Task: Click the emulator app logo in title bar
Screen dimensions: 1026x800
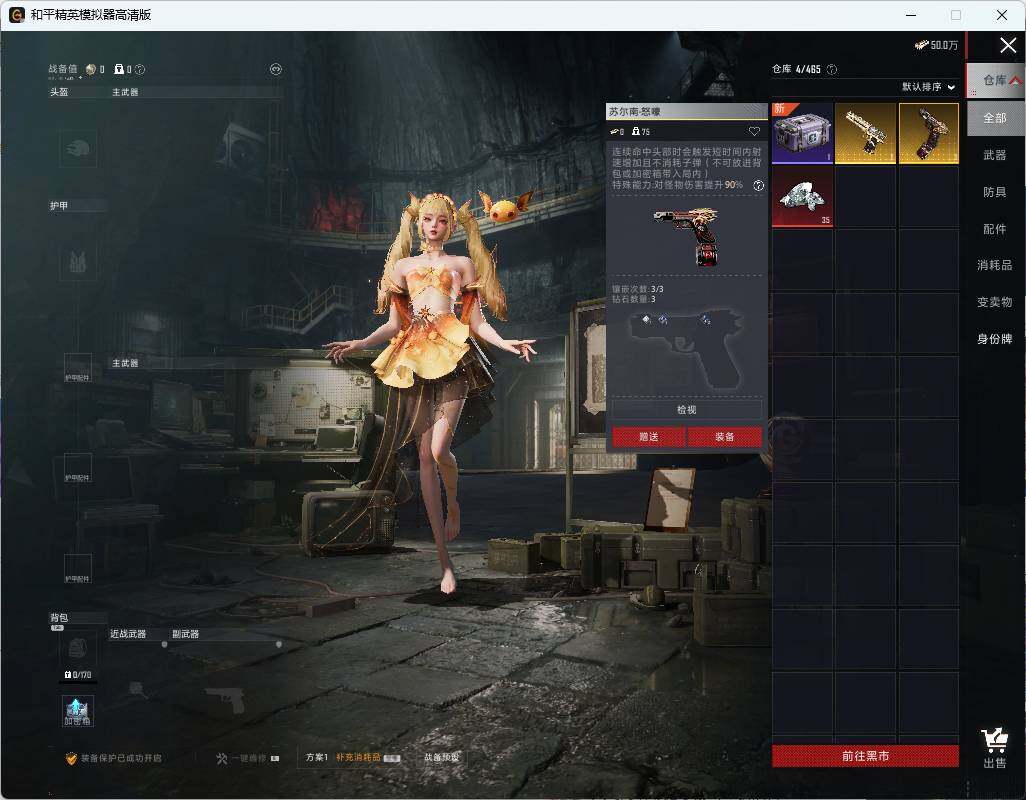Action: (17, 14)
